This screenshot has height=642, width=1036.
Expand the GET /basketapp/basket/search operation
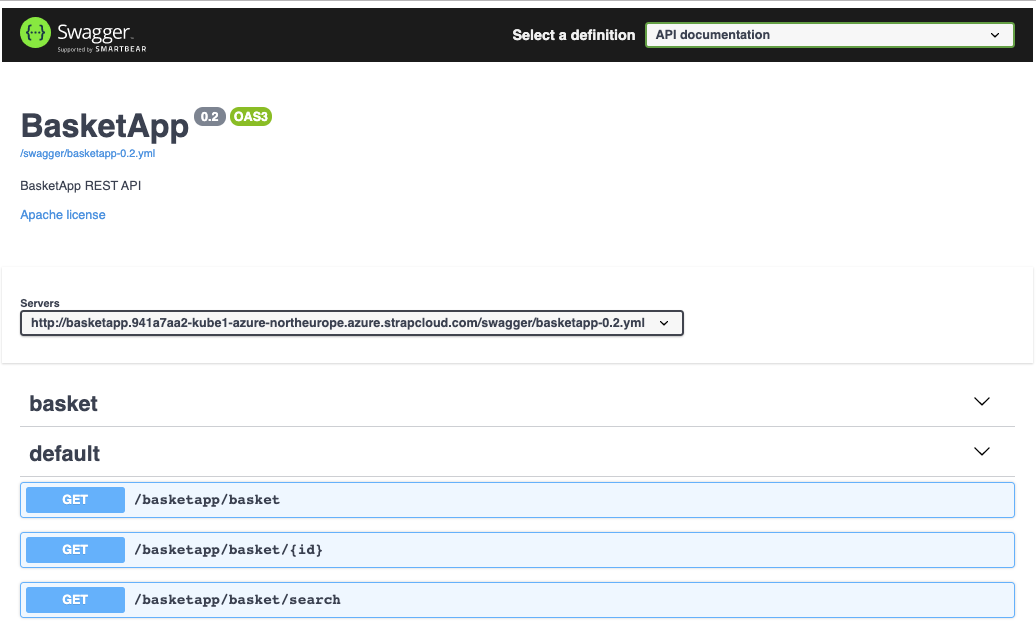75,600
